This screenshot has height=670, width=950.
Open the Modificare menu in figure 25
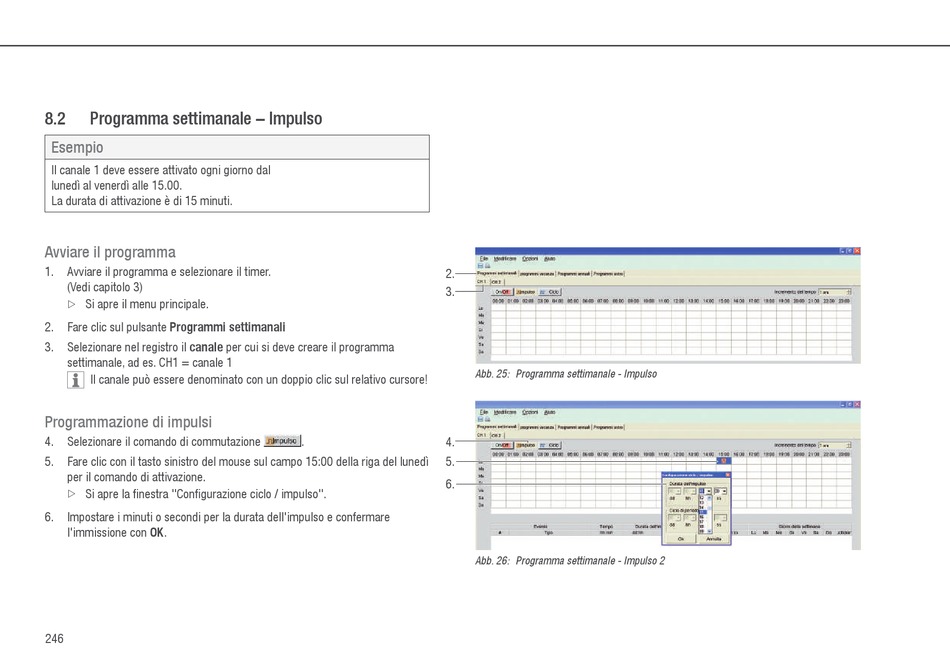[x=505, y=259]
